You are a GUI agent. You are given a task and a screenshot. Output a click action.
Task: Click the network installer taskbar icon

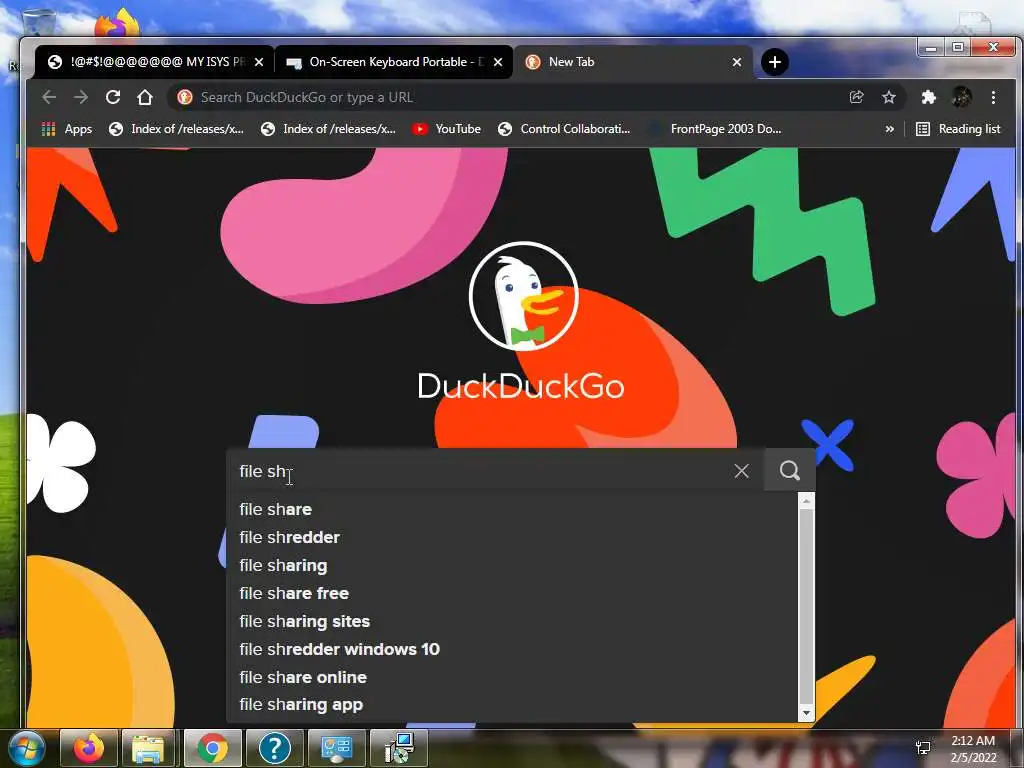click(398, 748)
